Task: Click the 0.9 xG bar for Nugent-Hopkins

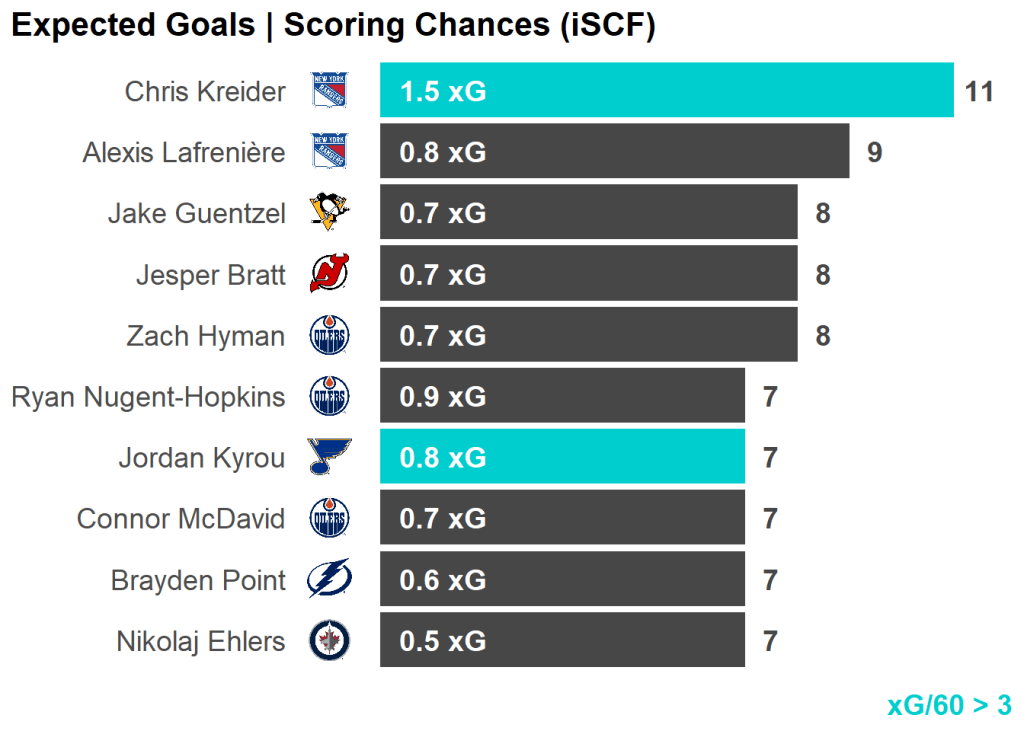Action: click(562, 397)
